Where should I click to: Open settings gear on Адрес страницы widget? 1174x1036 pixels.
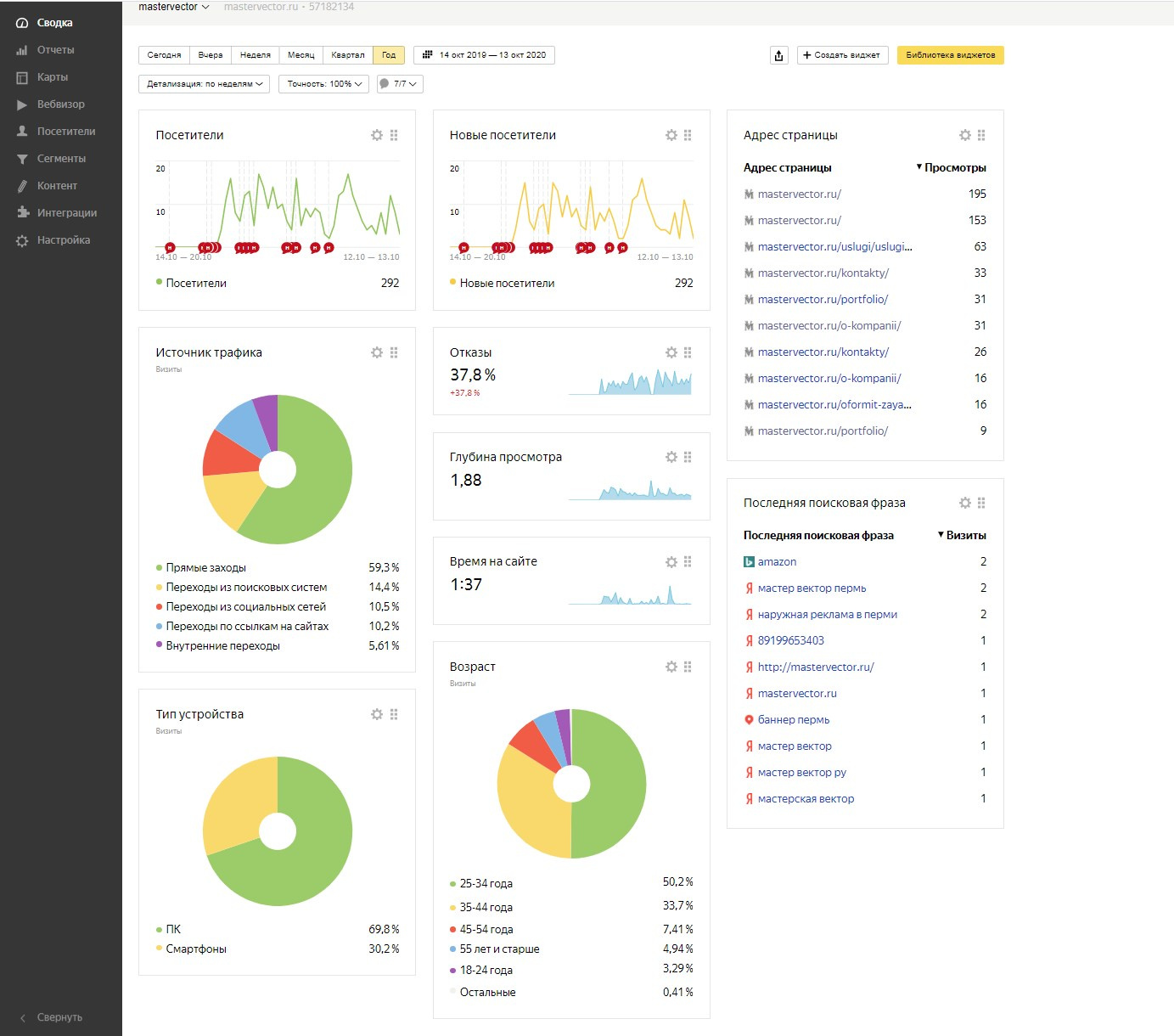965,135
